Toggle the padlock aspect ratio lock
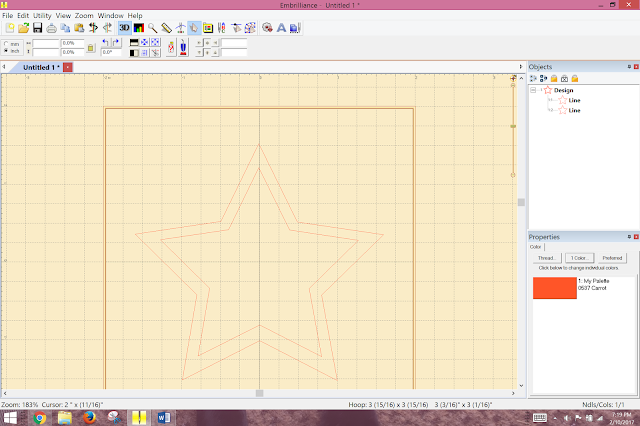The image size is (640, 426). tap(91, 48)
